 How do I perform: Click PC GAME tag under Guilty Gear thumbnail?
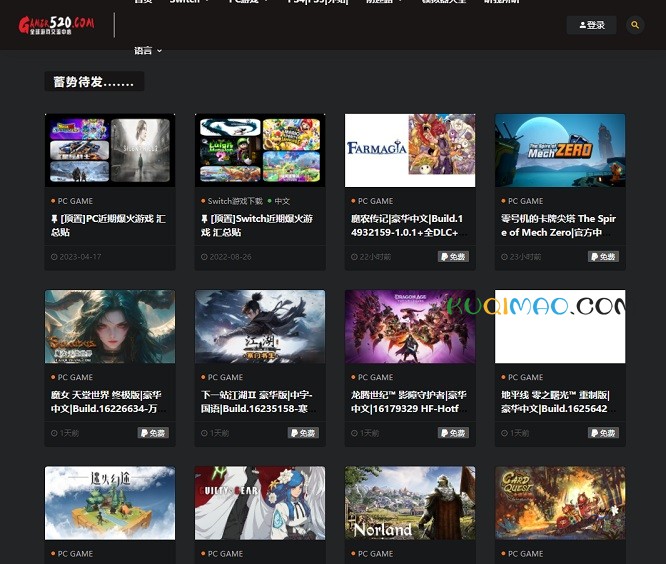(x=222, y=554)
